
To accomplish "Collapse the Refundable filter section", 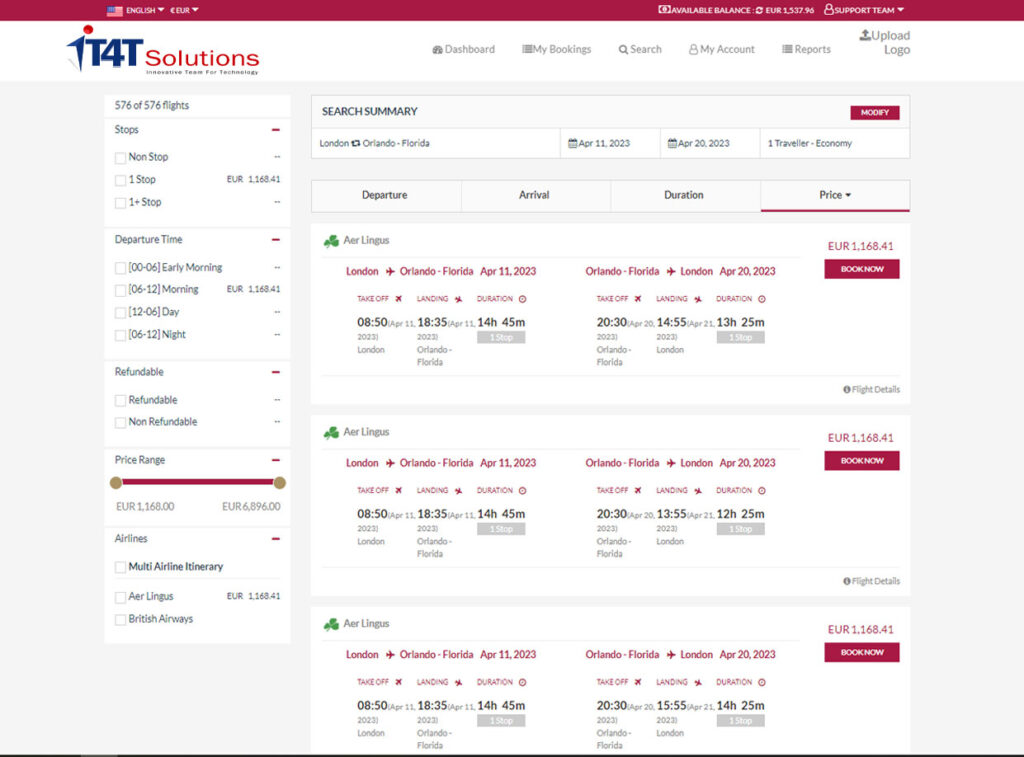I will coord(276,372).
